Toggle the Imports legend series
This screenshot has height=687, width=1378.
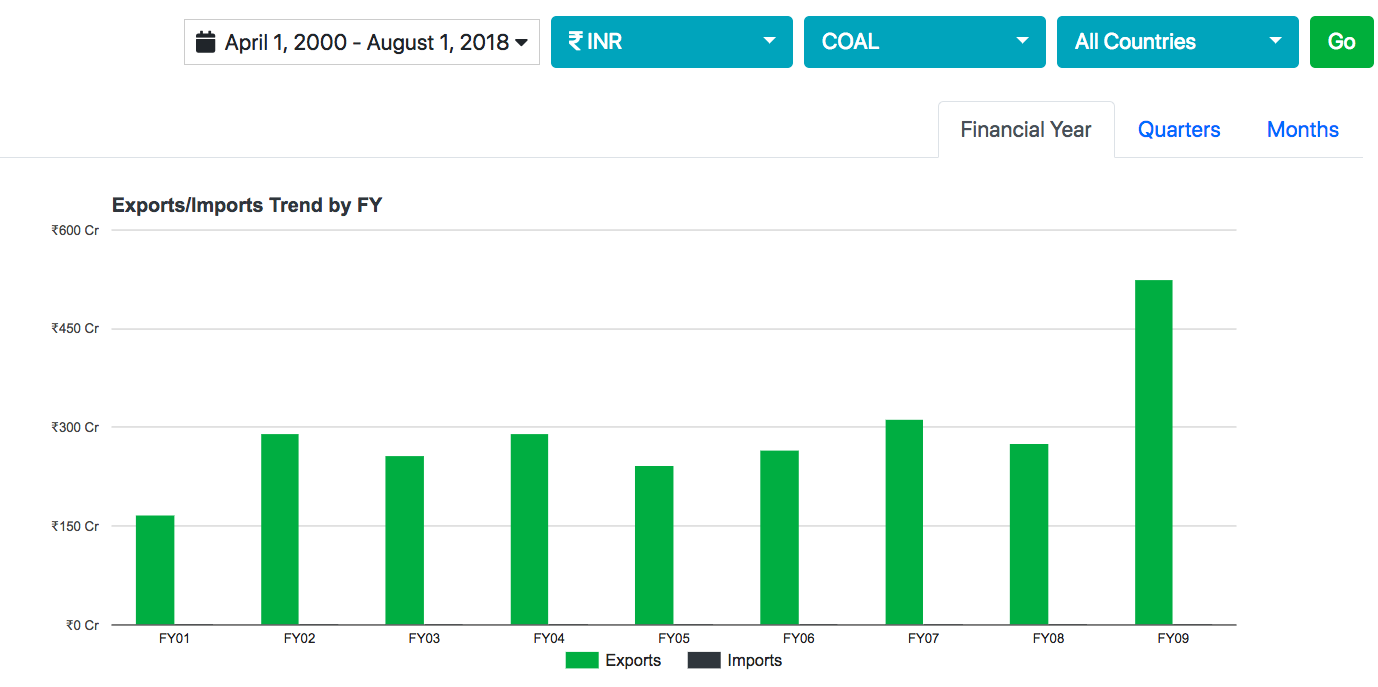(754, 661)
